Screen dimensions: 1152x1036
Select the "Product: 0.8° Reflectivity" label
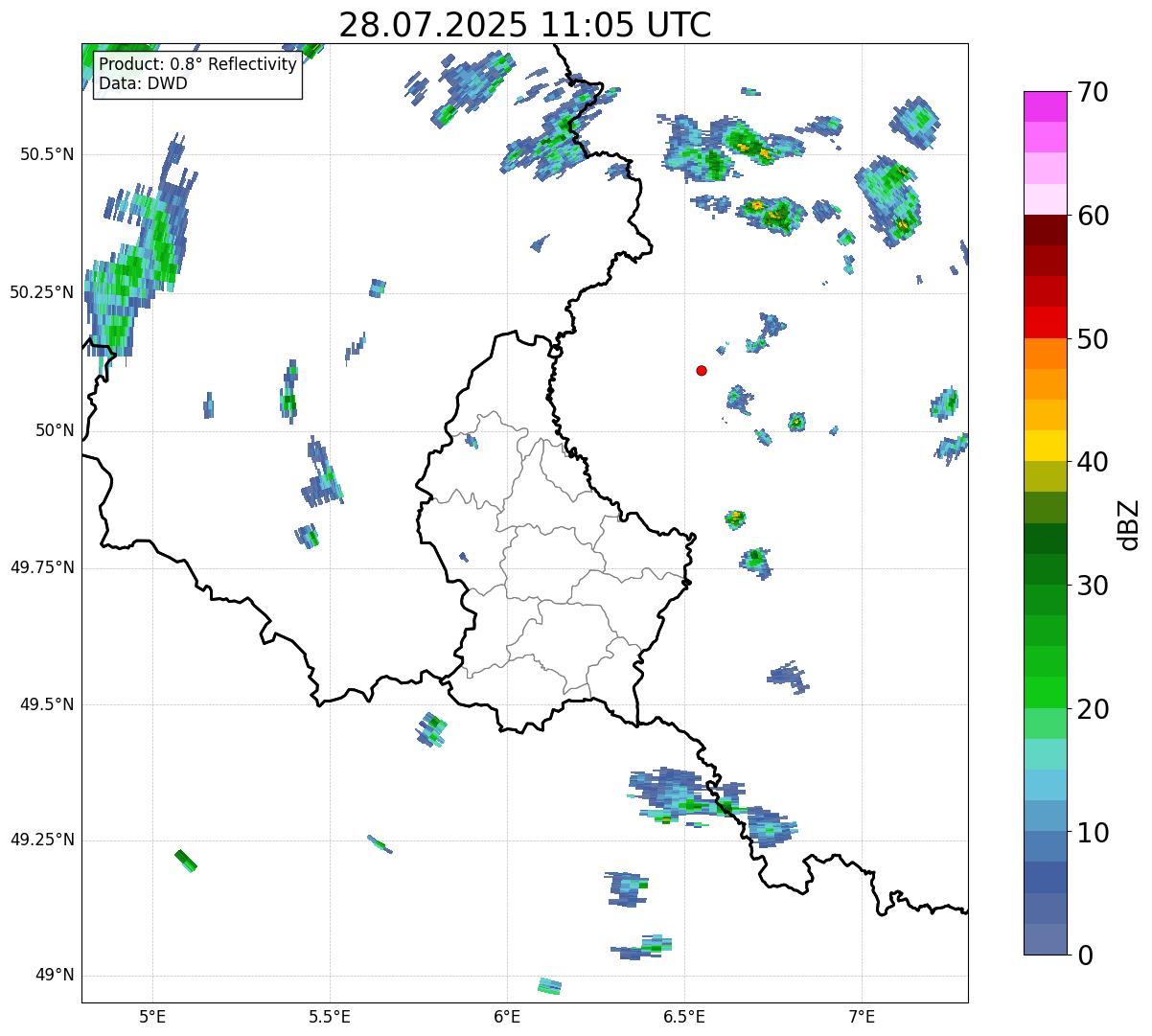coord(198,64)
